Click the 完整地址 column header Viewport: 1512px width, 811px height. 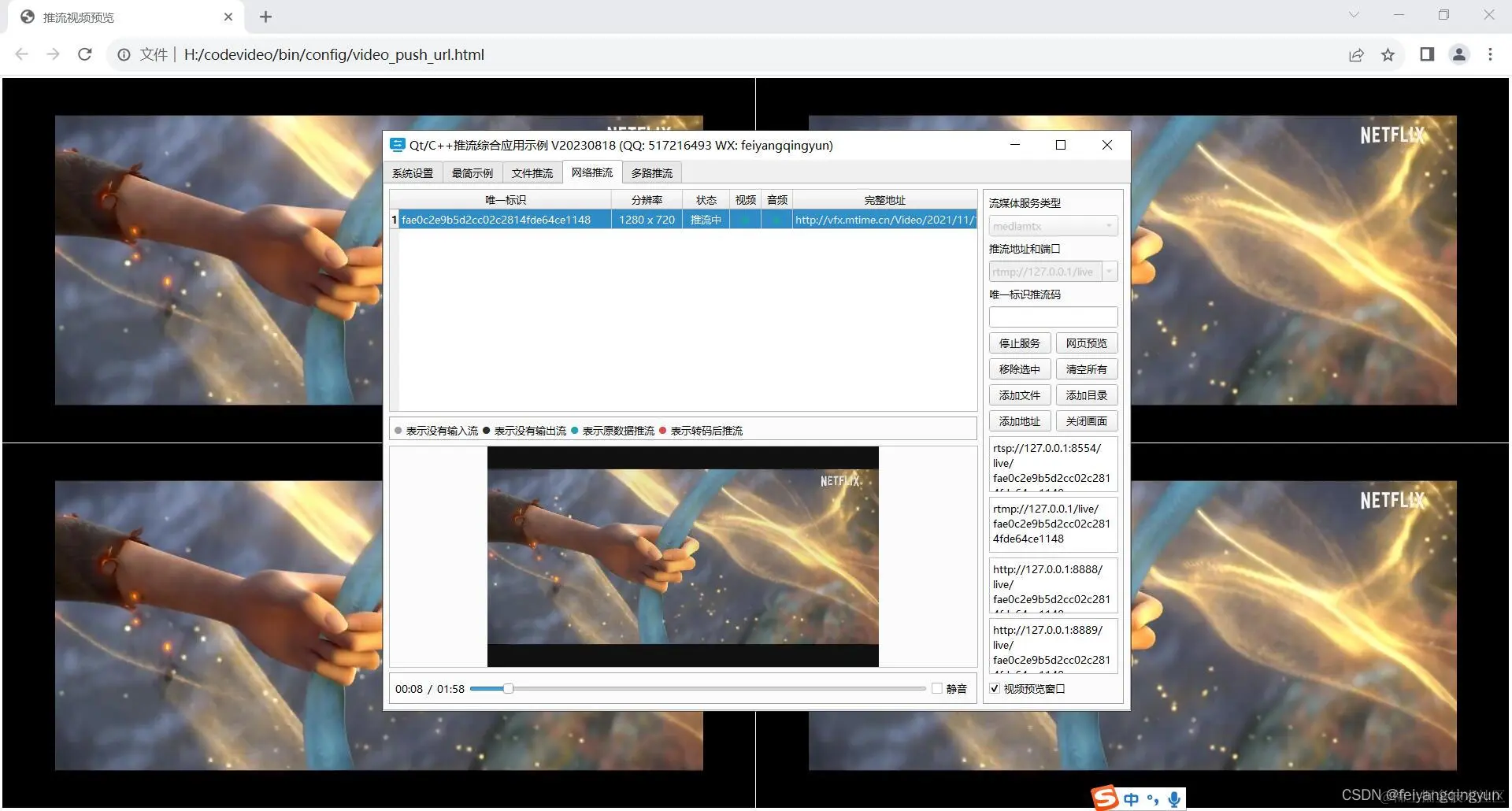coord(884,200)
